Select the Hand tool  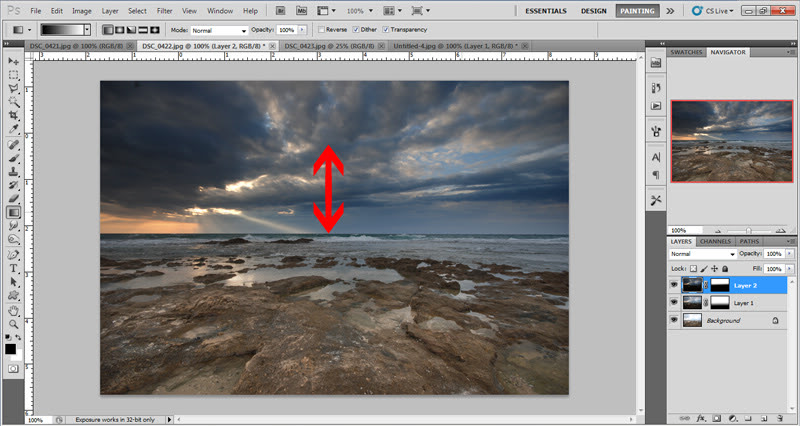pyautogui.click(x=13, y=311)
